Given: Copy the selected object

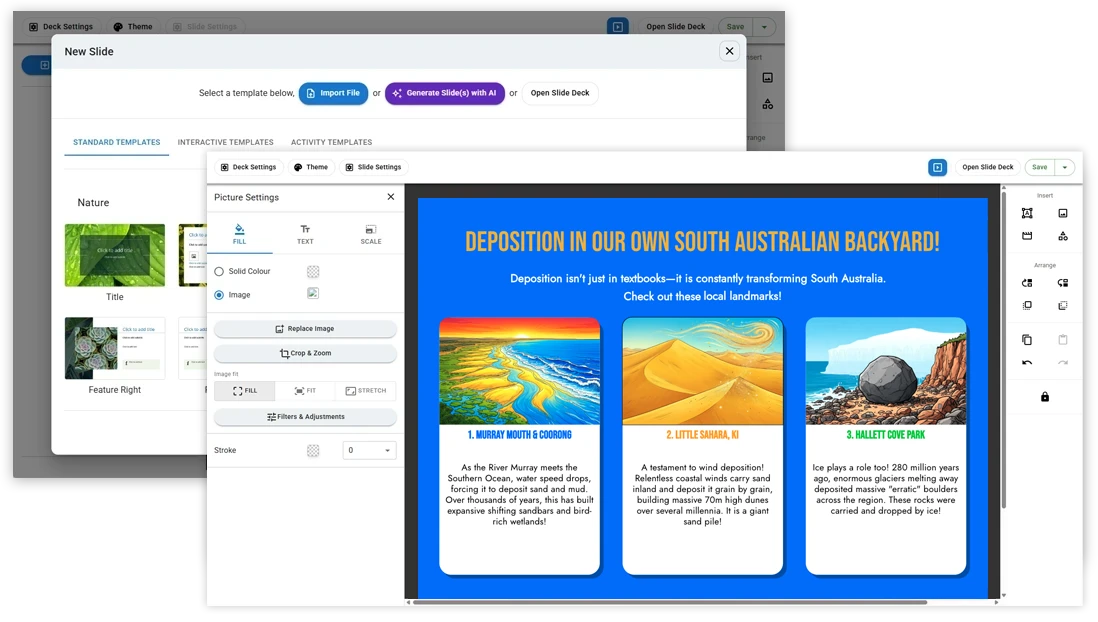Looking at the screenshot, I should [1027, 340].
